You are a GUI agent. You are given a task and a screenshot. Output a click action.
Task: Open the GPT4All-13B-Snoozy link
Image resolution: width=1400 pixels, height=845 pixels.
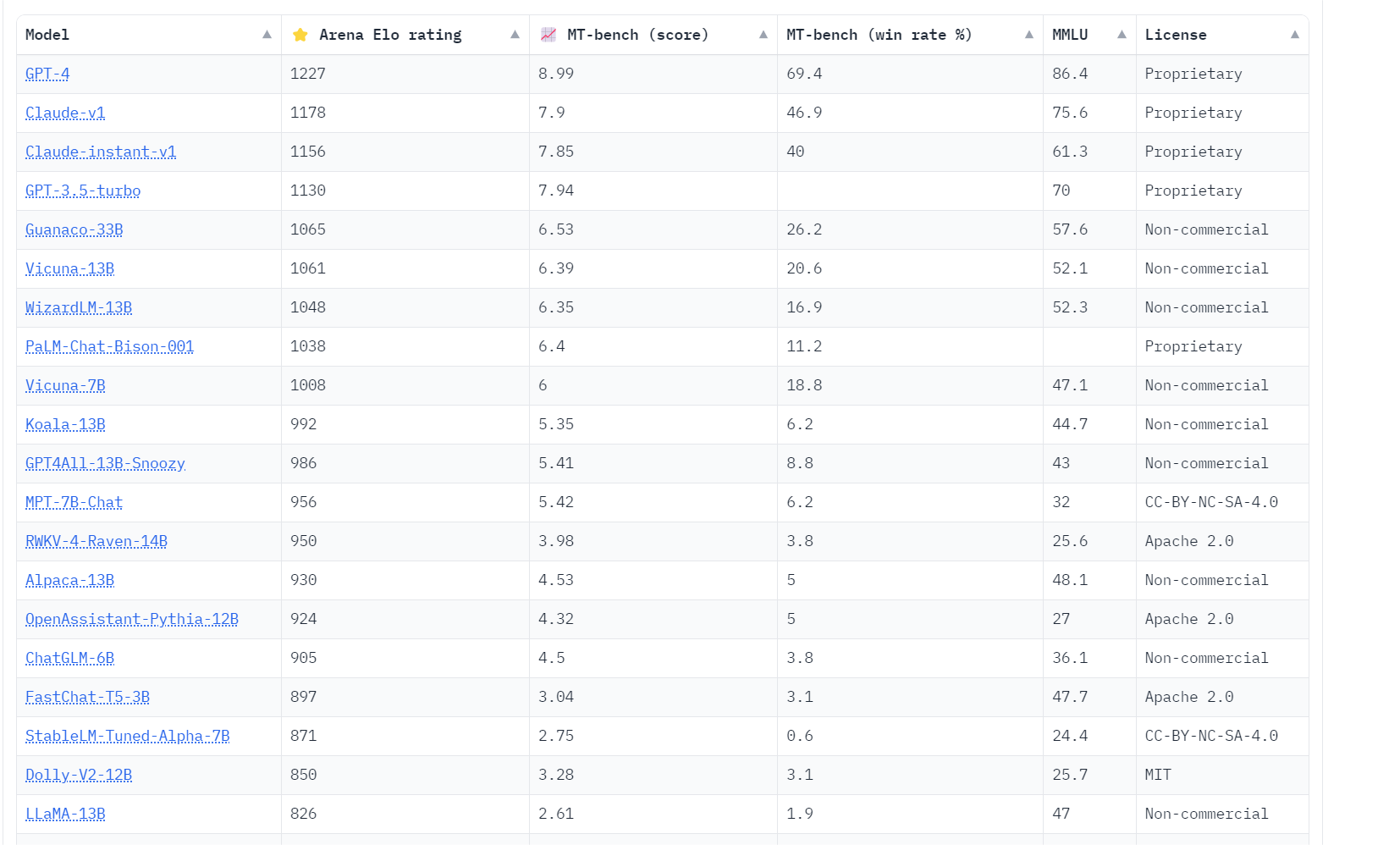(105, 463)
